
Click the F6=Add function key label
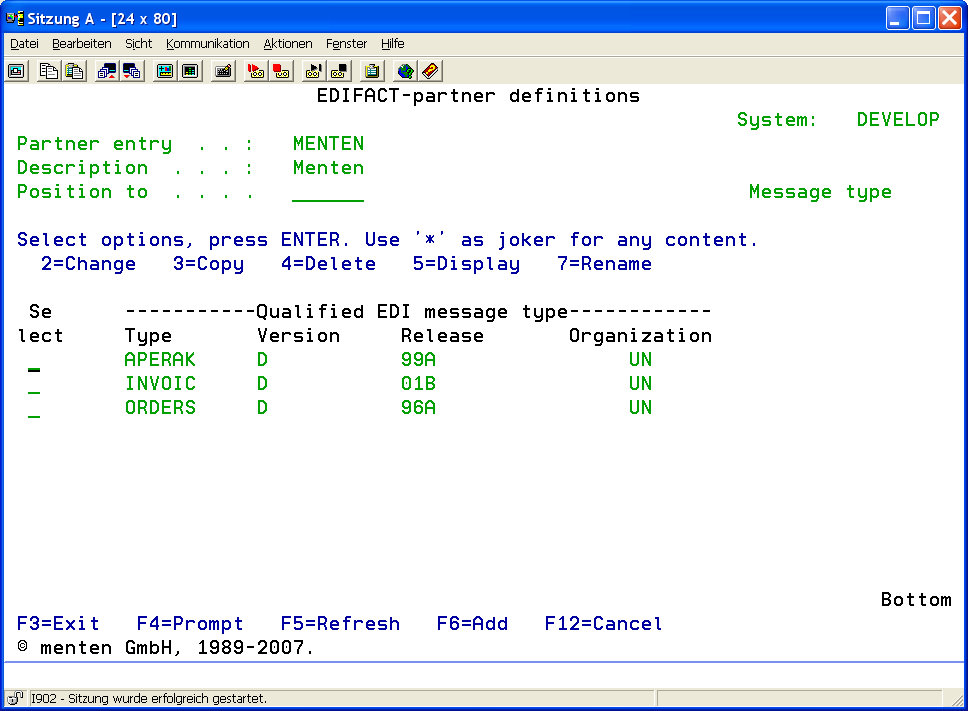click(x=472, y=624)
